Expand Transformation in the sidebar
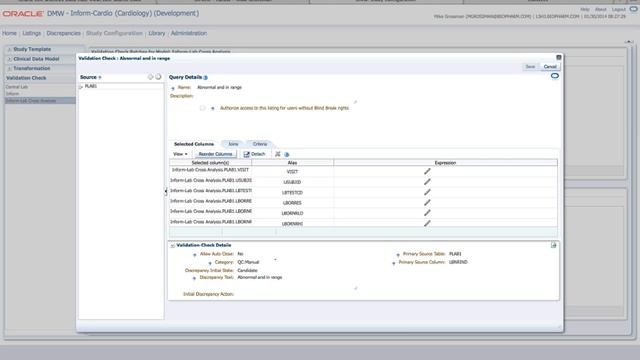Image resolution: width=640 pixels, height=360 pixels. point(9,69)
